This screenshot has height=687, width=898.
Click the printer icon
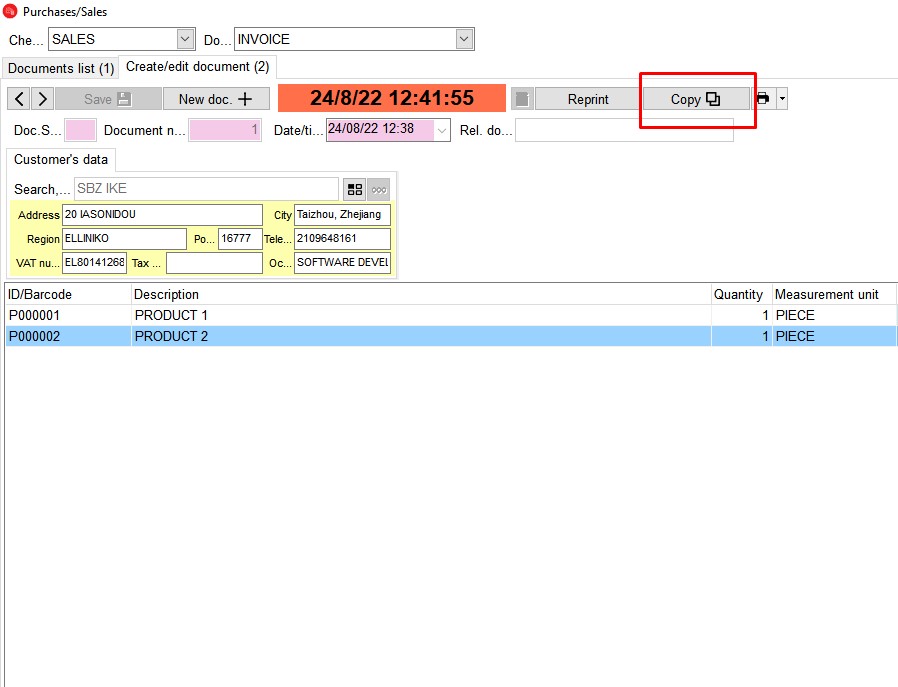point(763,99)
